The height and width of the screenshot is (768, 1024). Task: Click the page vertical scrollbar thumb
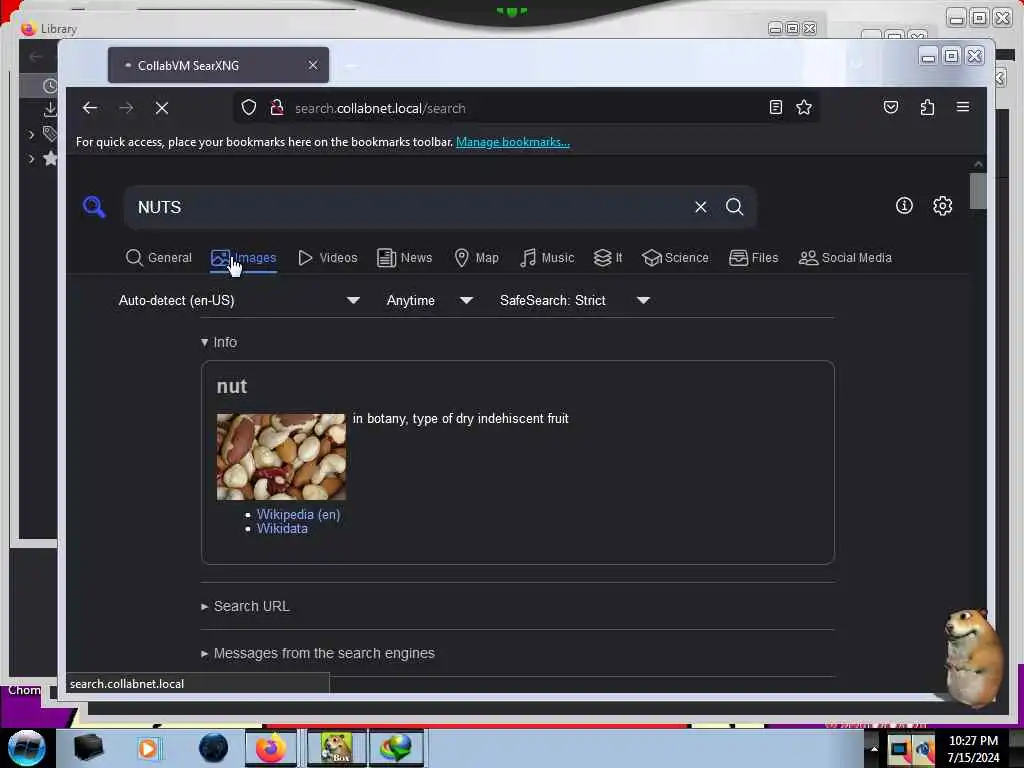coord(978,191)
